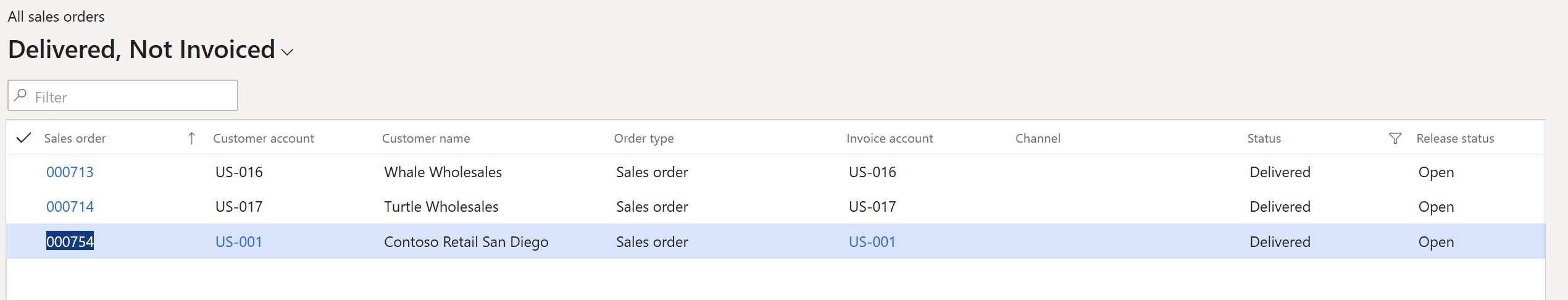Click the filter funnel icon on Status column
The height and width of the screenshot is (300, 1568).
pos(1395,138)
